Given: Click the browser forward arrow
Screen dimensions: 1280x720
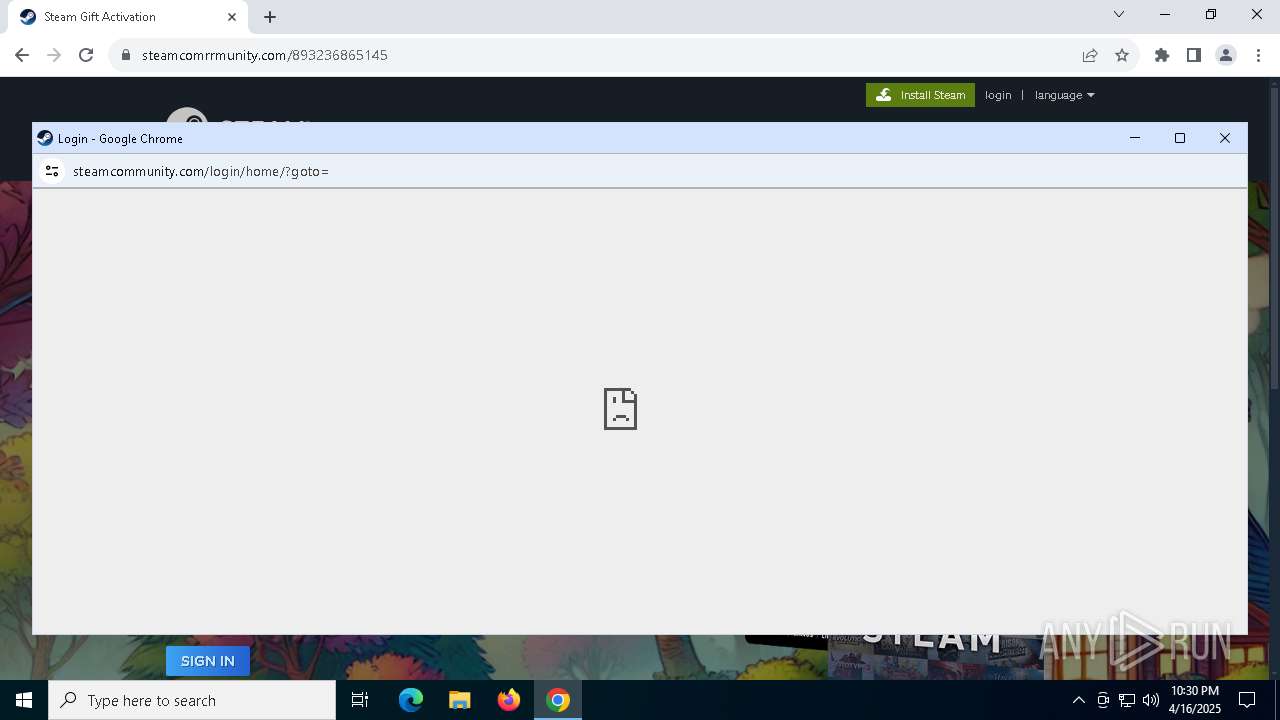Looking at the screenshot, I should [x=54, y=55].
